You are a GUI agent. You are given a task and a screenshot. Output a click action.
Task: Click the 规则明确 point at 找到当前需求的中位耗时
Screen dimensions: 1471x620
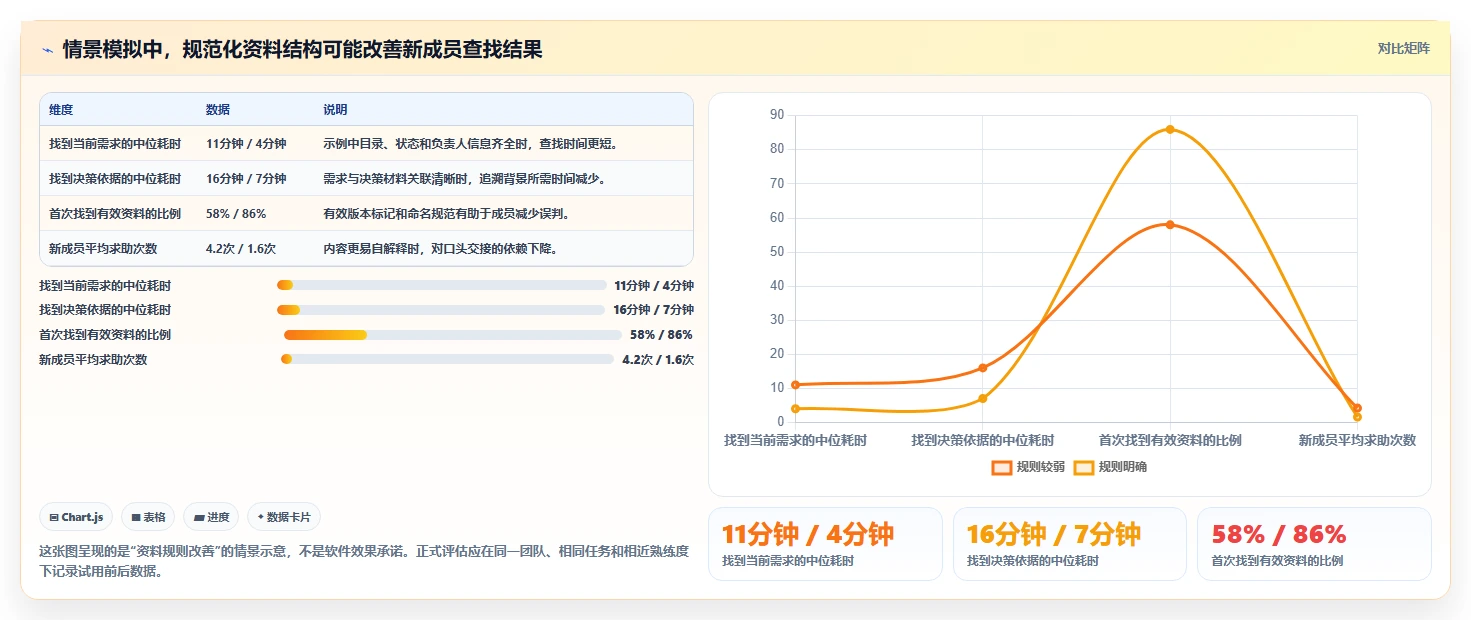click(x=795, y=408)
